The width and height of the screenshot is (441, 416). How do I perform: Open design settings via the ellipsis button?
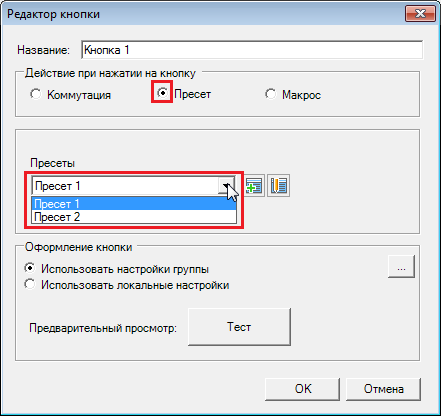click(x=401, y=266)
